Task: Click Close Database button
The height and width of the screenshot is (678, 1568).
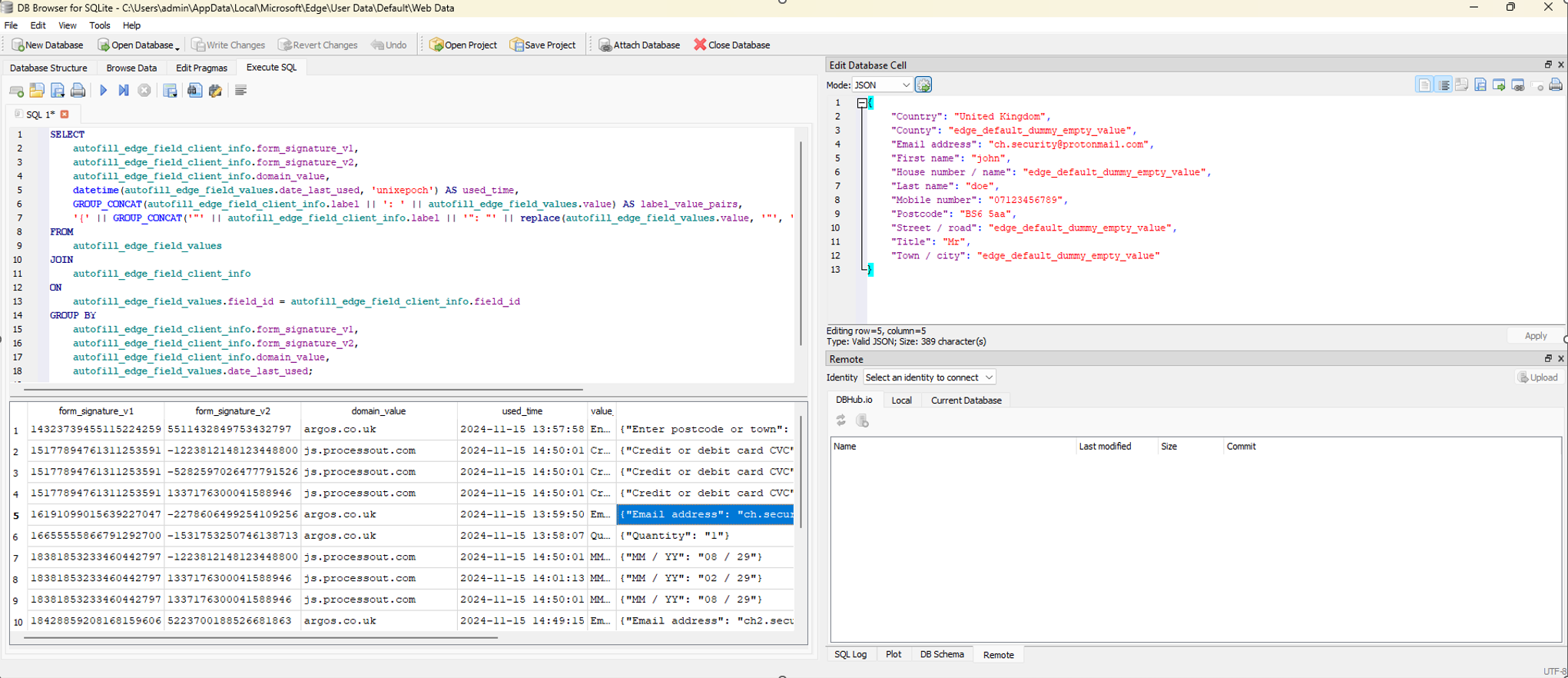Action: [731, 45]
